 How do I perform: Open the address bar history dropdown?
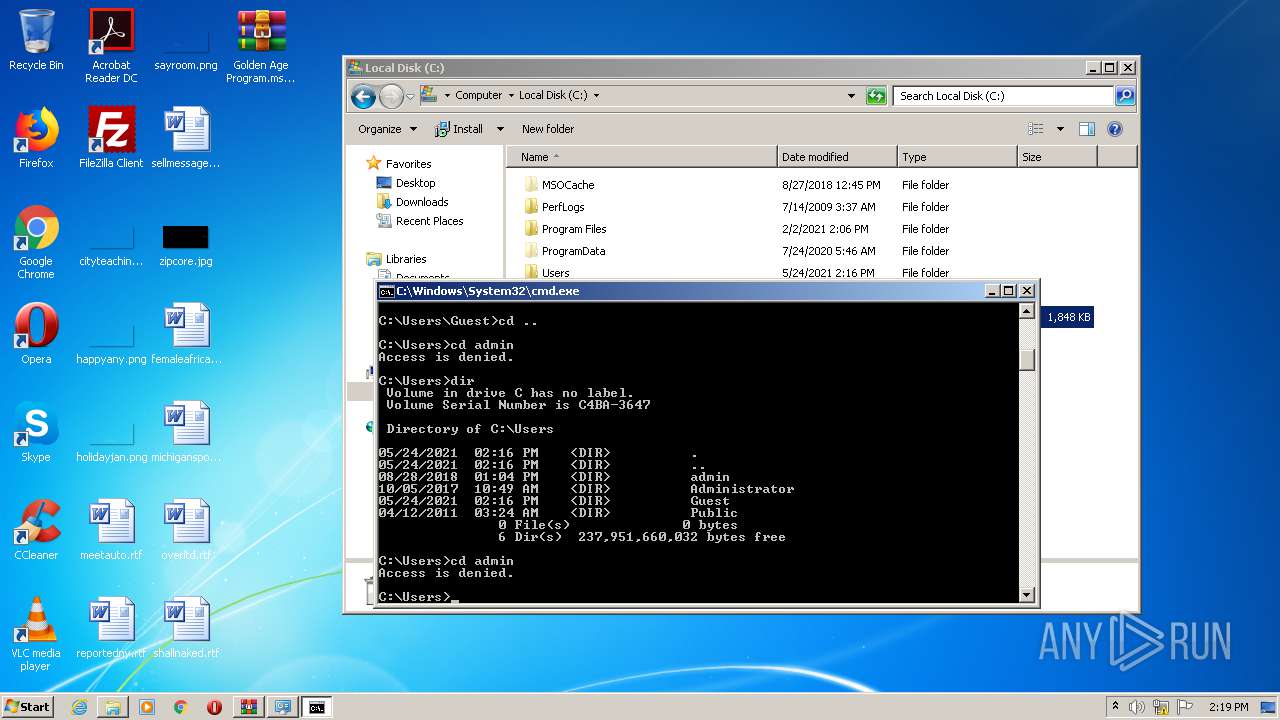(x=851, y=96)
